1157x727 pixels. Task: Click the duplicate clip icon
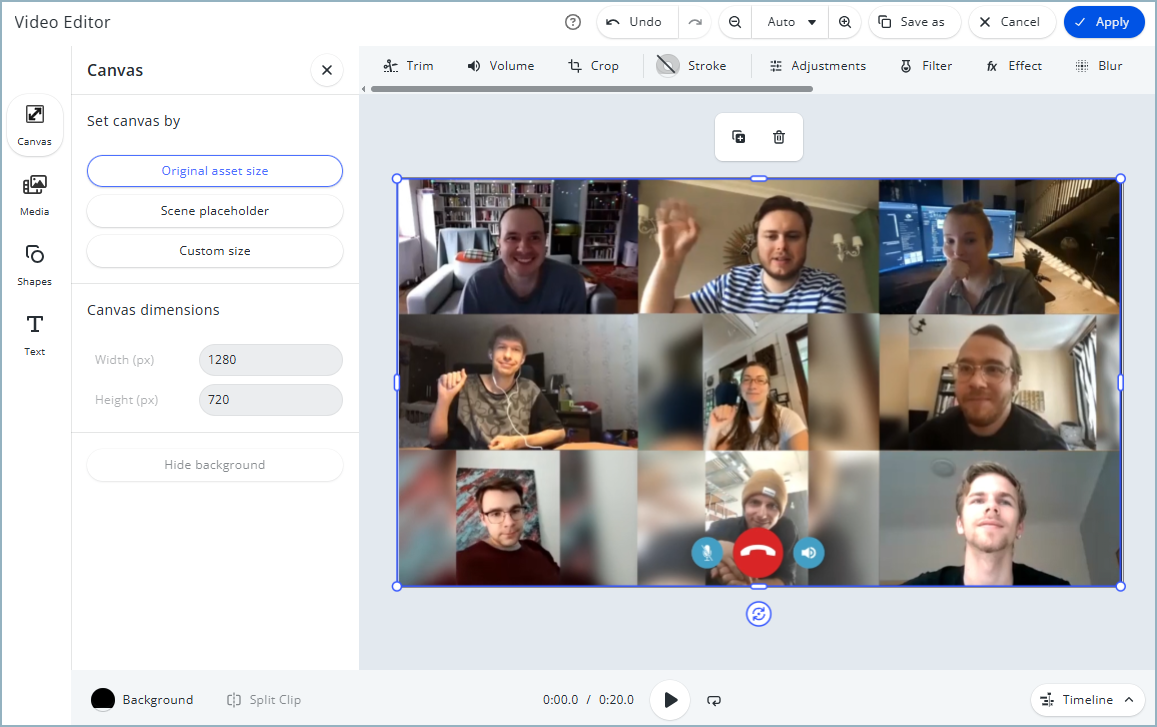point(738,137)
